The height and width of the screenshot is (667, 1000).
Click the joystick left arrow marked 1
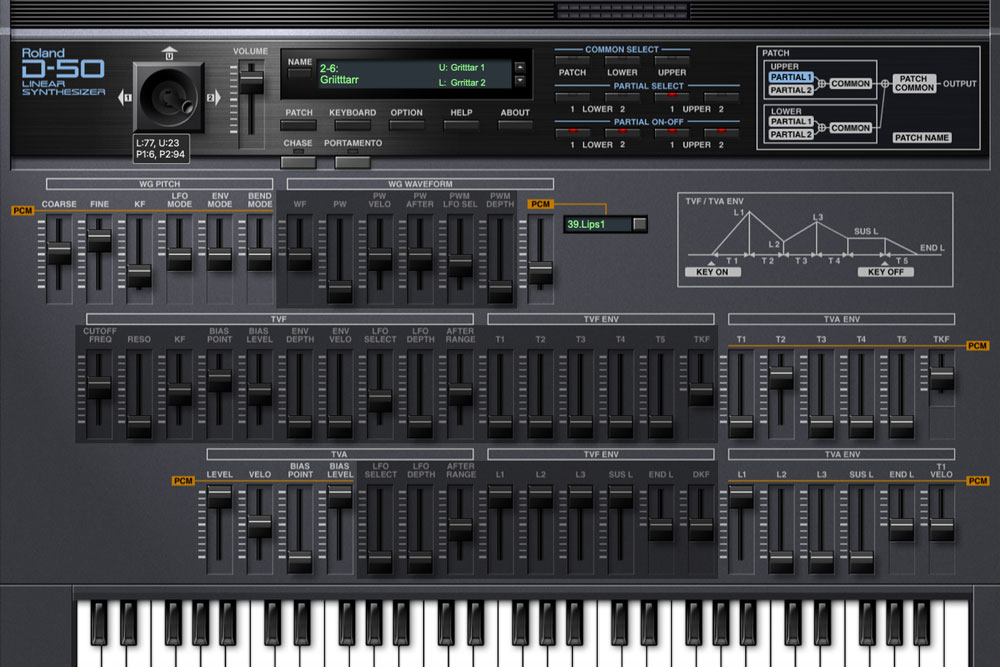point(125,98)
